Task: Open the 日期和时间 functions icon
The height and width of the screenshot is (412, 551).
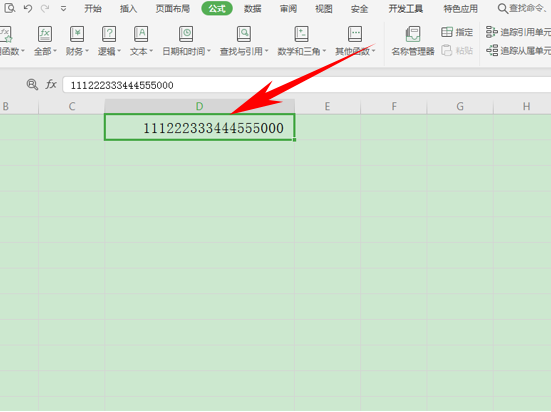Action: click(186, 34)
